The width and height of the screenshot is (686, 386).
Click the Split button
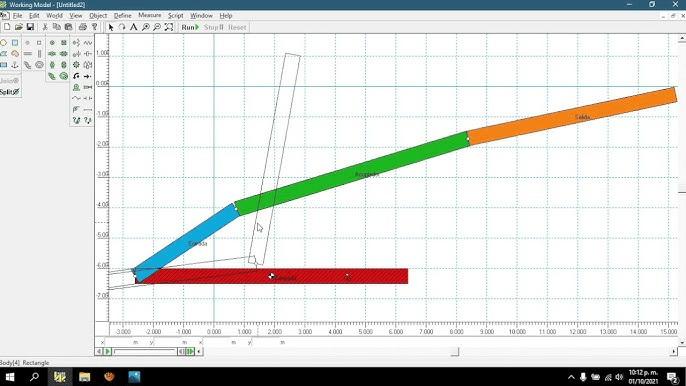click(10, 92)
